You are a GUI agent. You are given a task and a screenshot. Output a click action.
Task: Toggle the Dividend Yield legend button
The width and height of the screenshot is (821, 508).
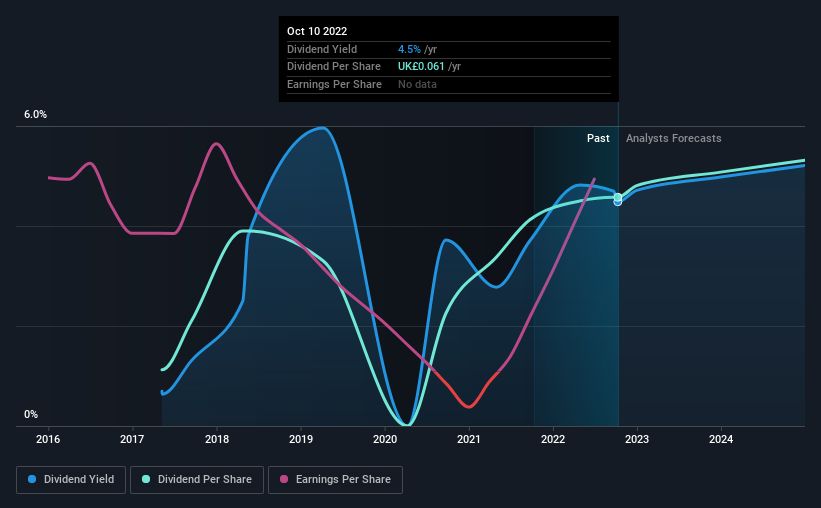[71, 480]
